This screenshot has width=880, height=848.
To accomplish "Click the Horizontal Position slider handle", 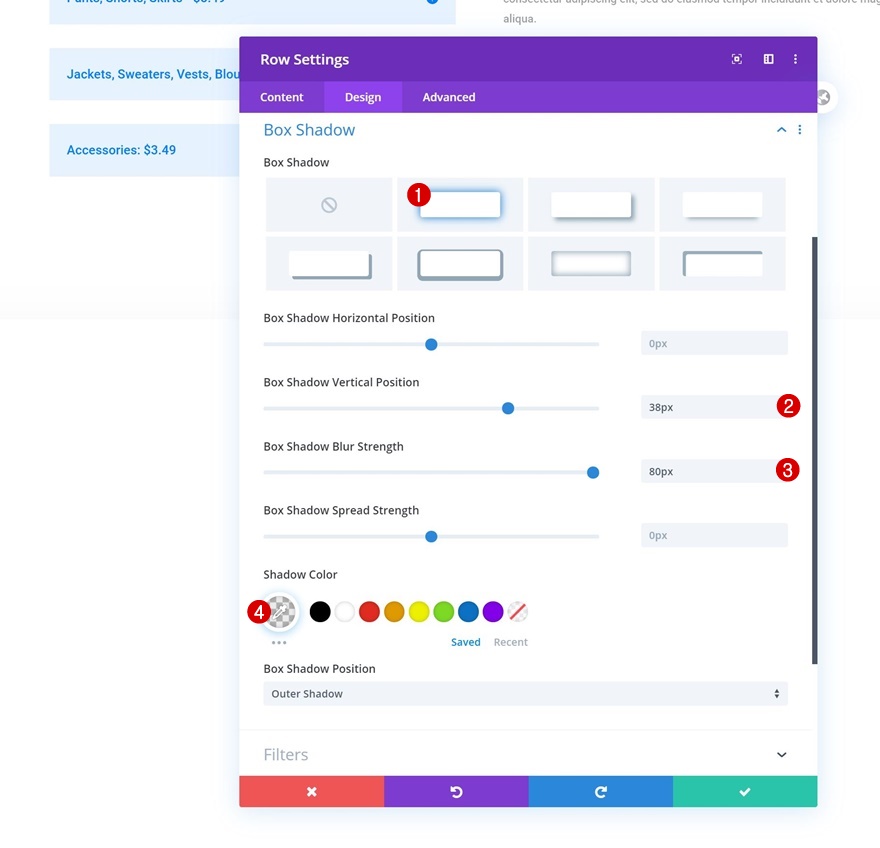I will (431, 345).
